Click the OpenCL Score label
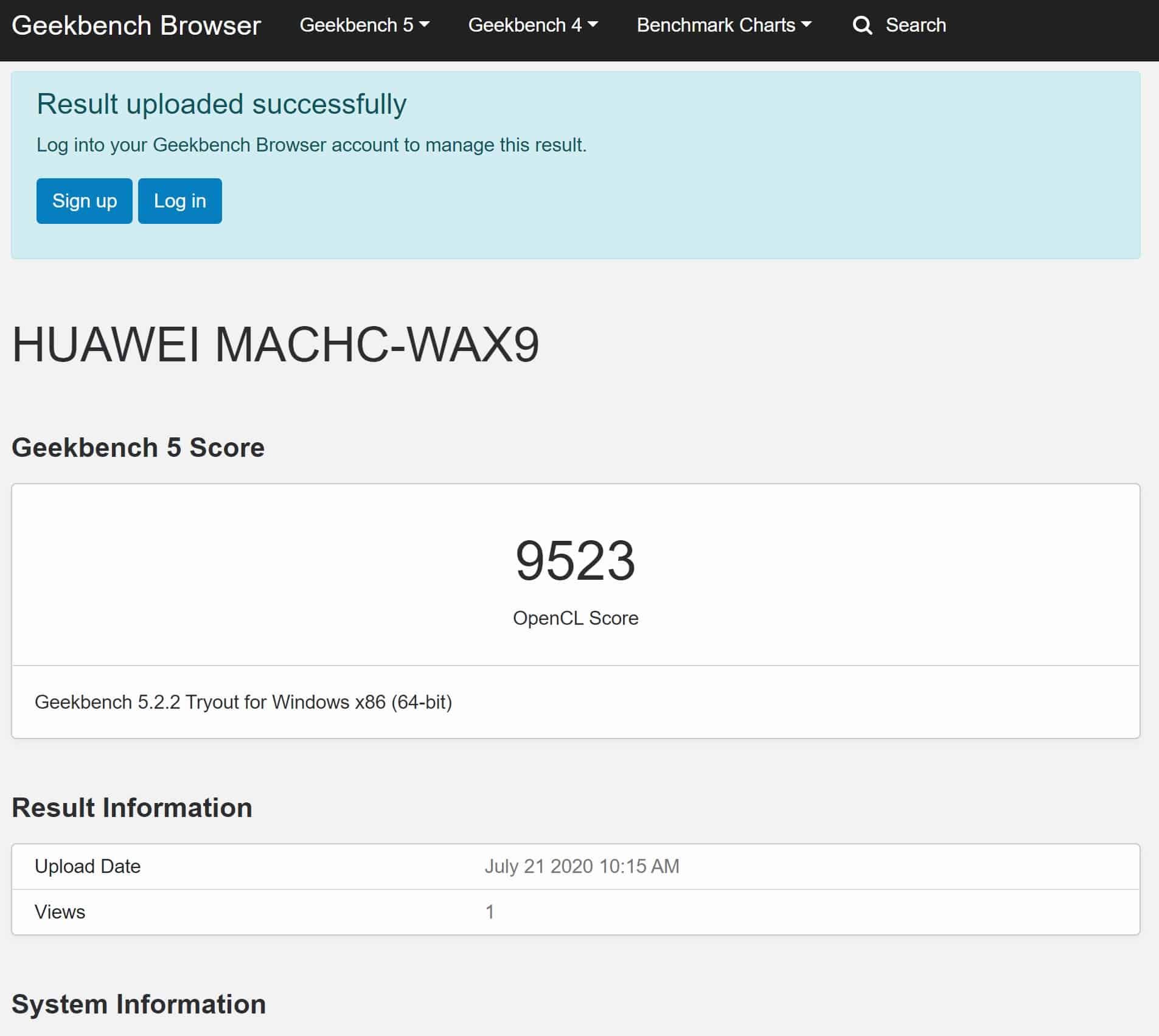Screen dimensions: 1159x1036 tap(575, 618)
